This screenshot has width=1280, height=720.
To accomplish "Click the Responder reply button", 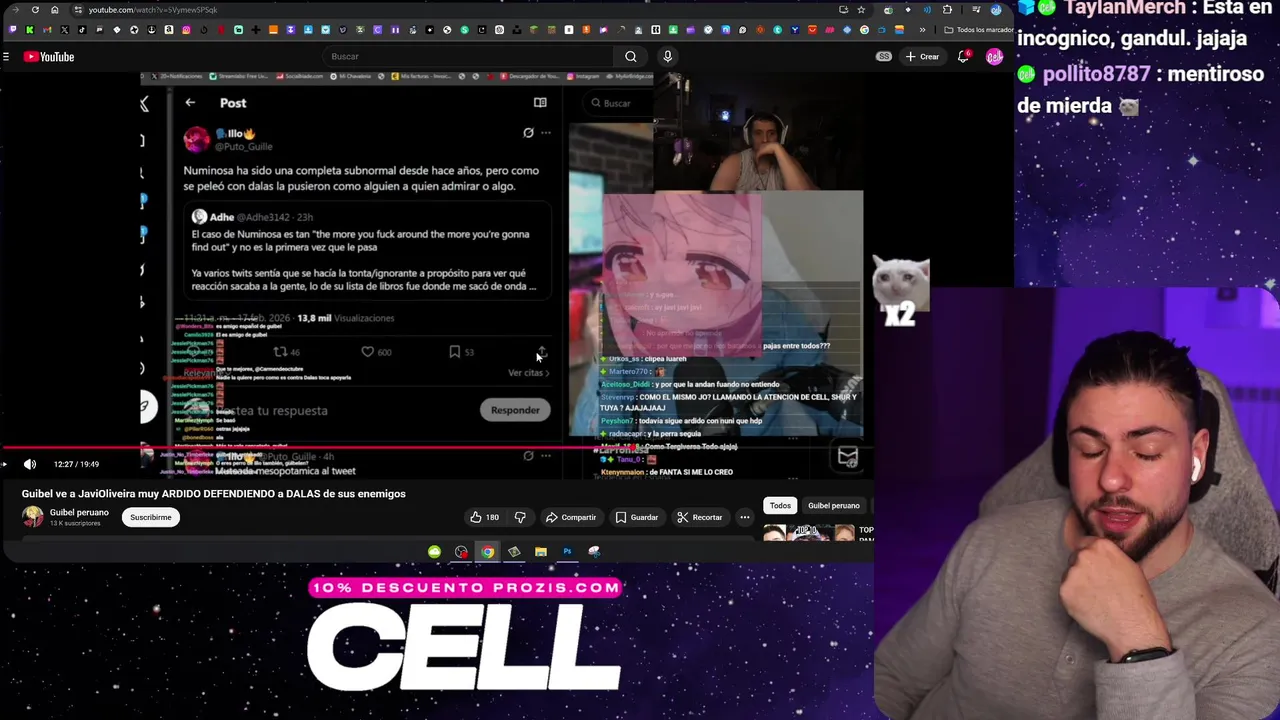I will pos(515,410).
